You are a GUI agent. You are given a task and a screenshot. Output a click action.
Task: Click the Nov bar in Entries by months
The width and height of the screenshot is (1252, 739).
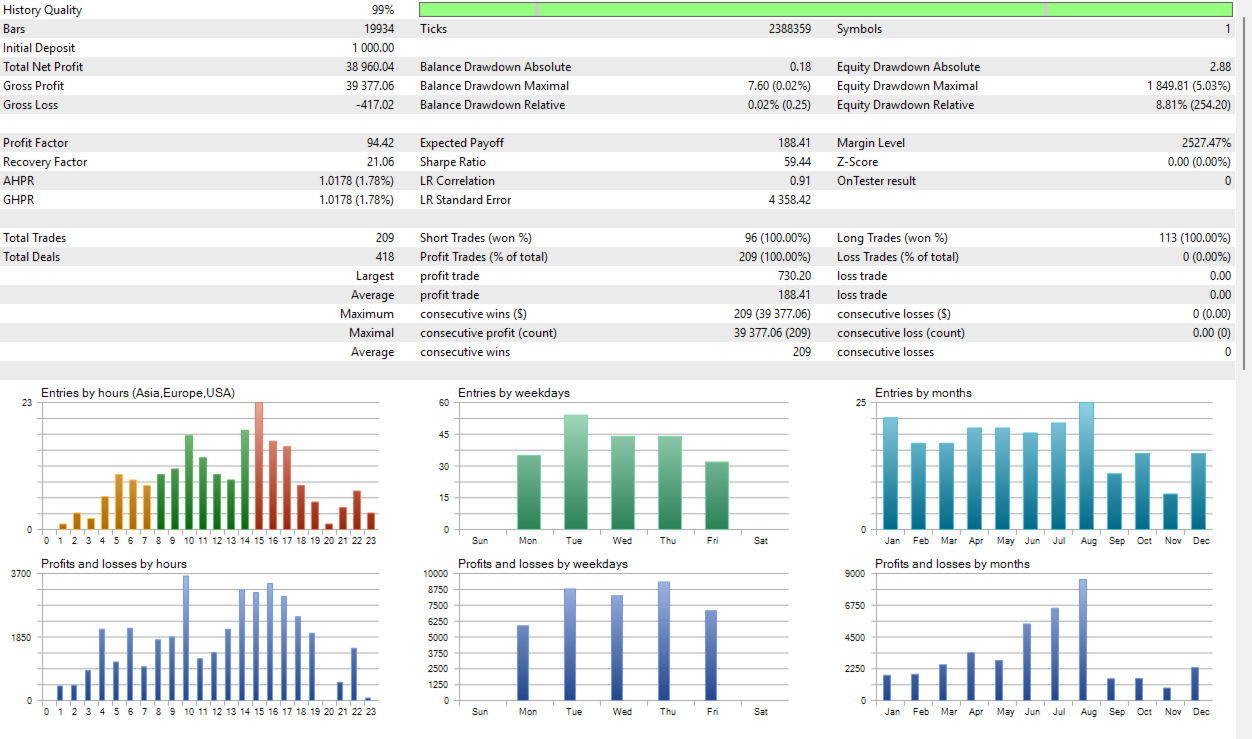[x=1170, y=511]
